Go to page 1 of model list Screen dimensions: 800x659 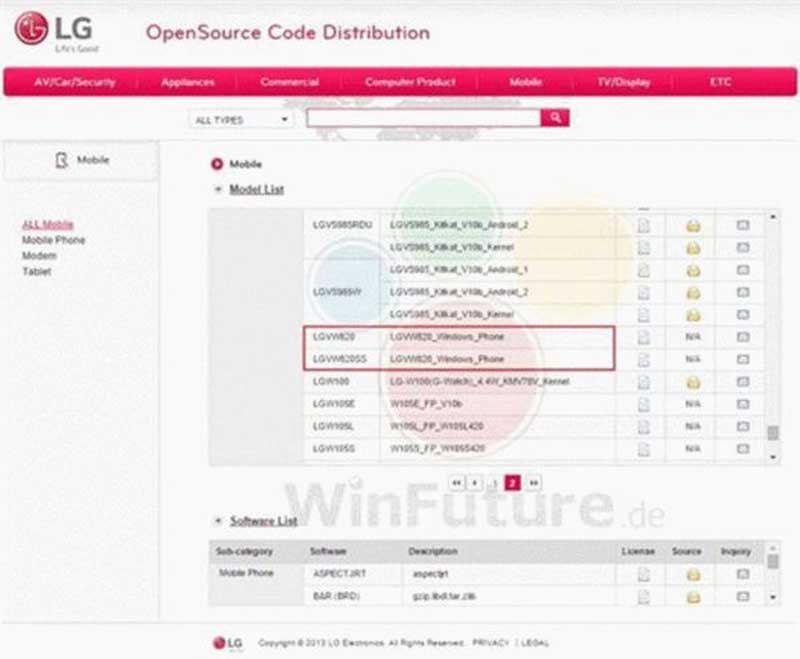pyautogui.click(x=494, y=483)
